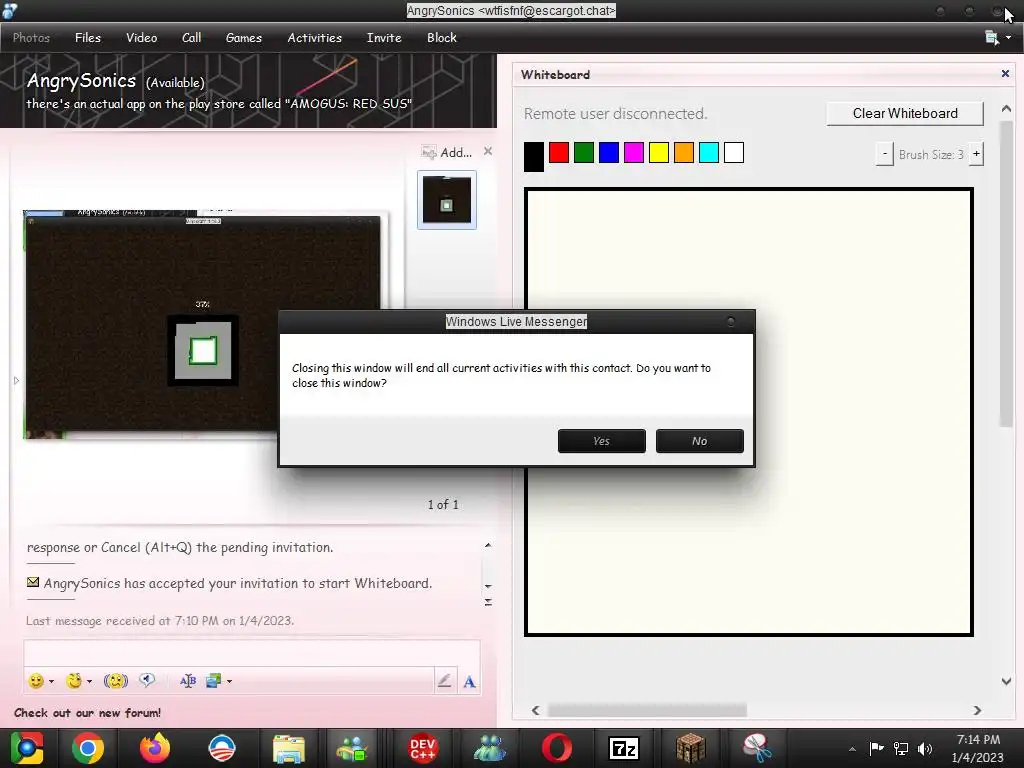Open the Files menu
The image size is (1024, 768).
[88, 38]
